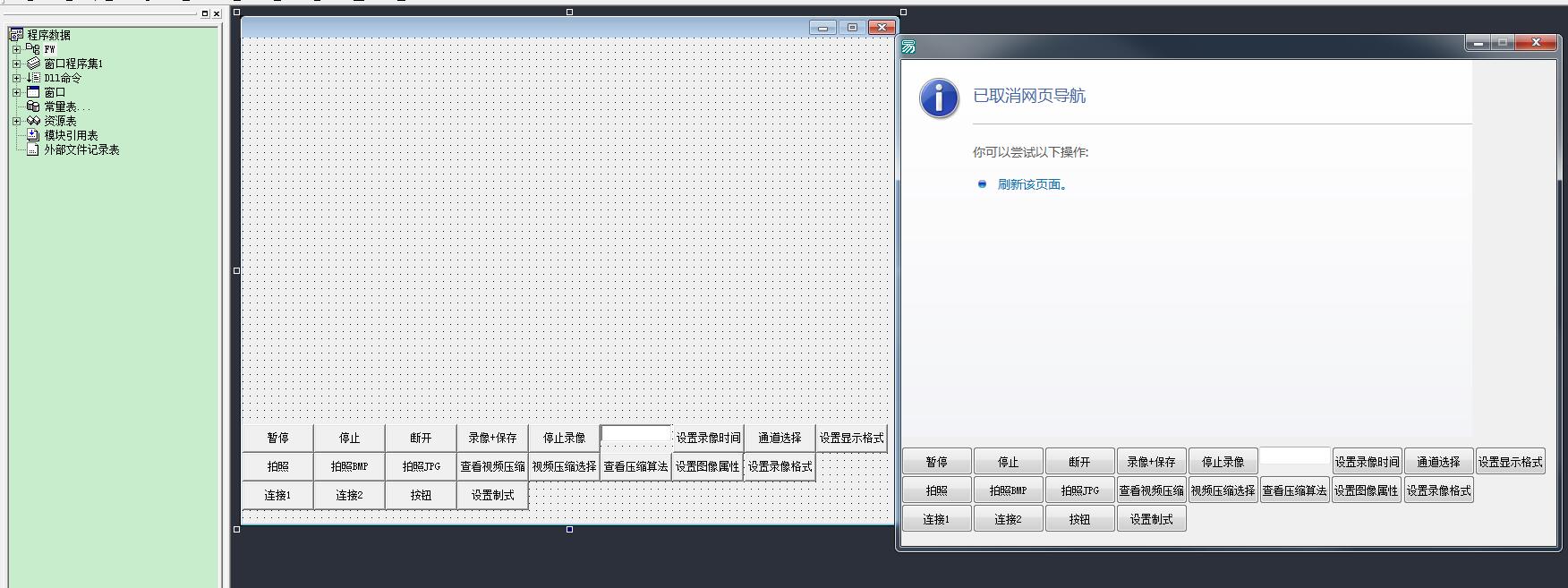
Task: Close the left project tree panel
Action: pos(217,13)
